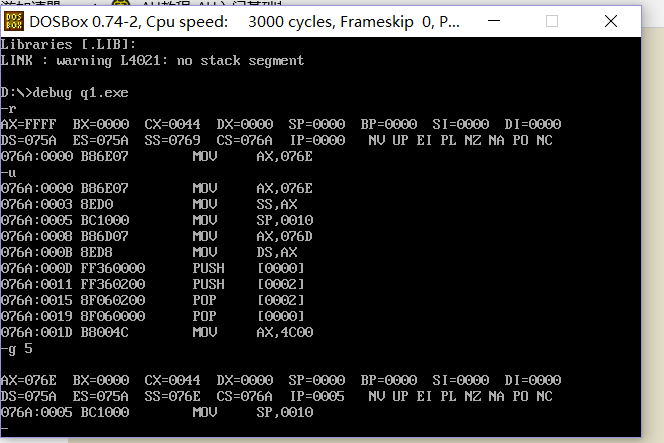Click the DOSBox 0.74-2 title bar text
Image resolution: width=664 pixels, height=443 pixels.
click(x=244, y=22)
